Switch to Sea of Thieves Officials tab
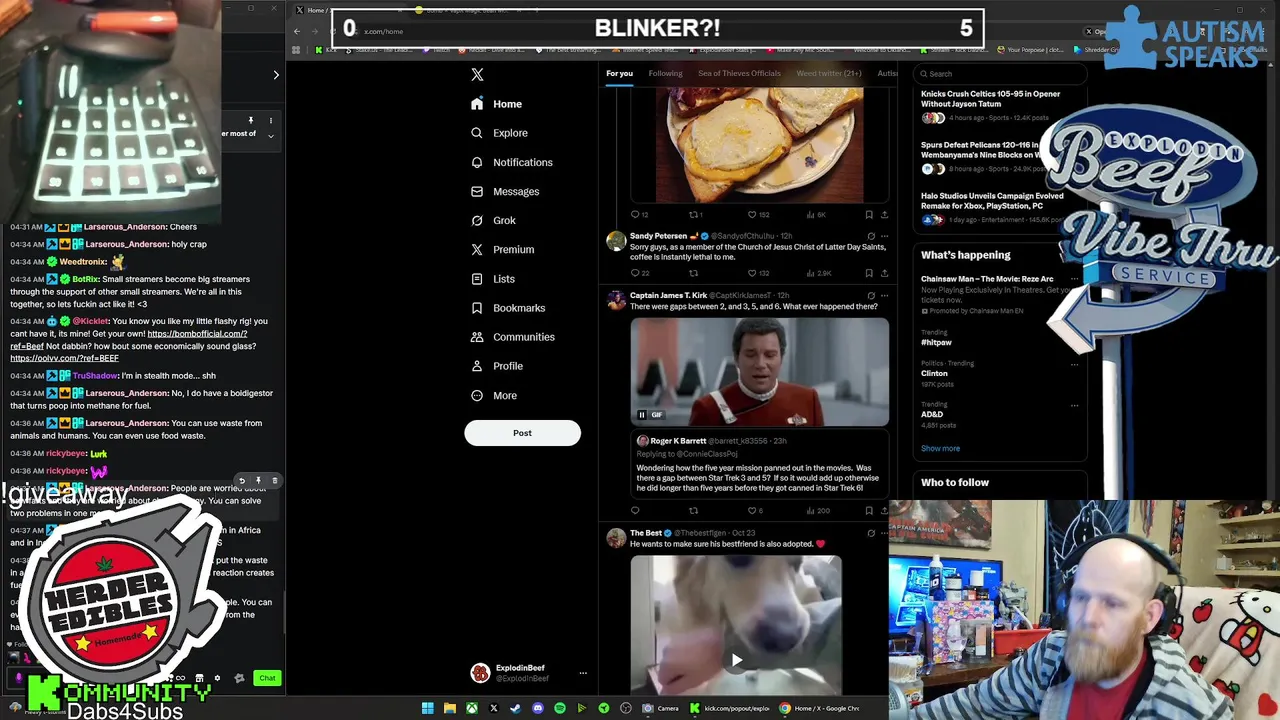Screen dimensions: 1280x720 739,73
